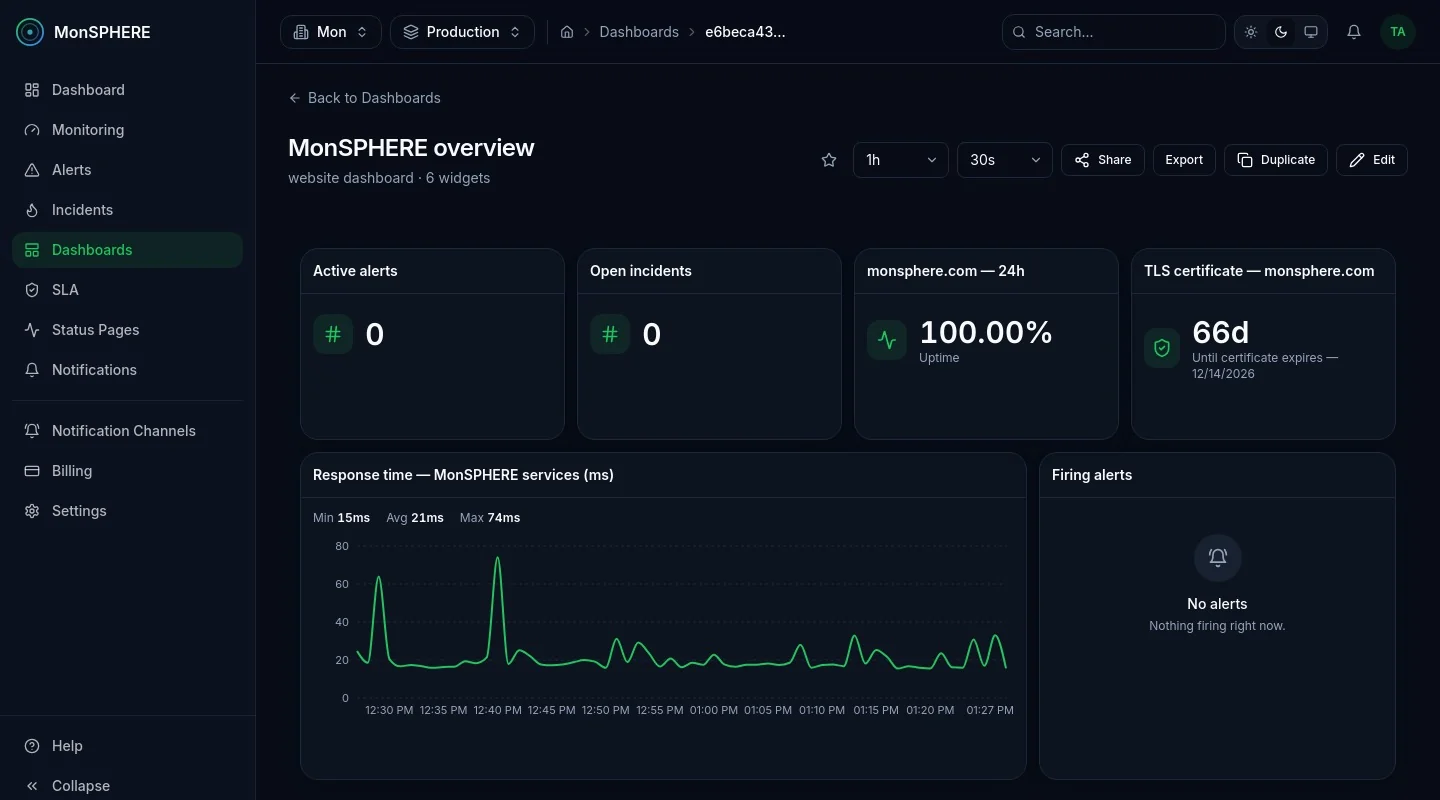Open the Production environment dropdown
Viewport: 1440px width, 800px height.
pyautogui.click(x=462, y=32)
